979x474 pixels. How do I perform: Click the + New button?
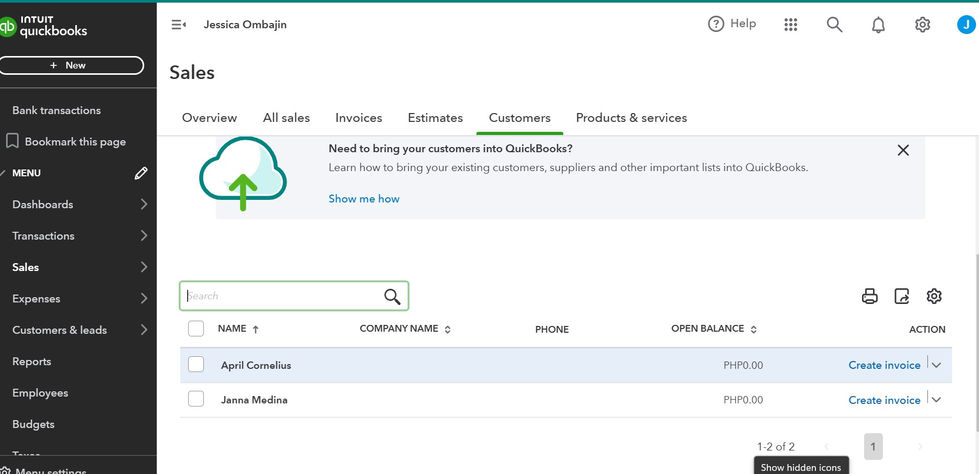(71, 65)
